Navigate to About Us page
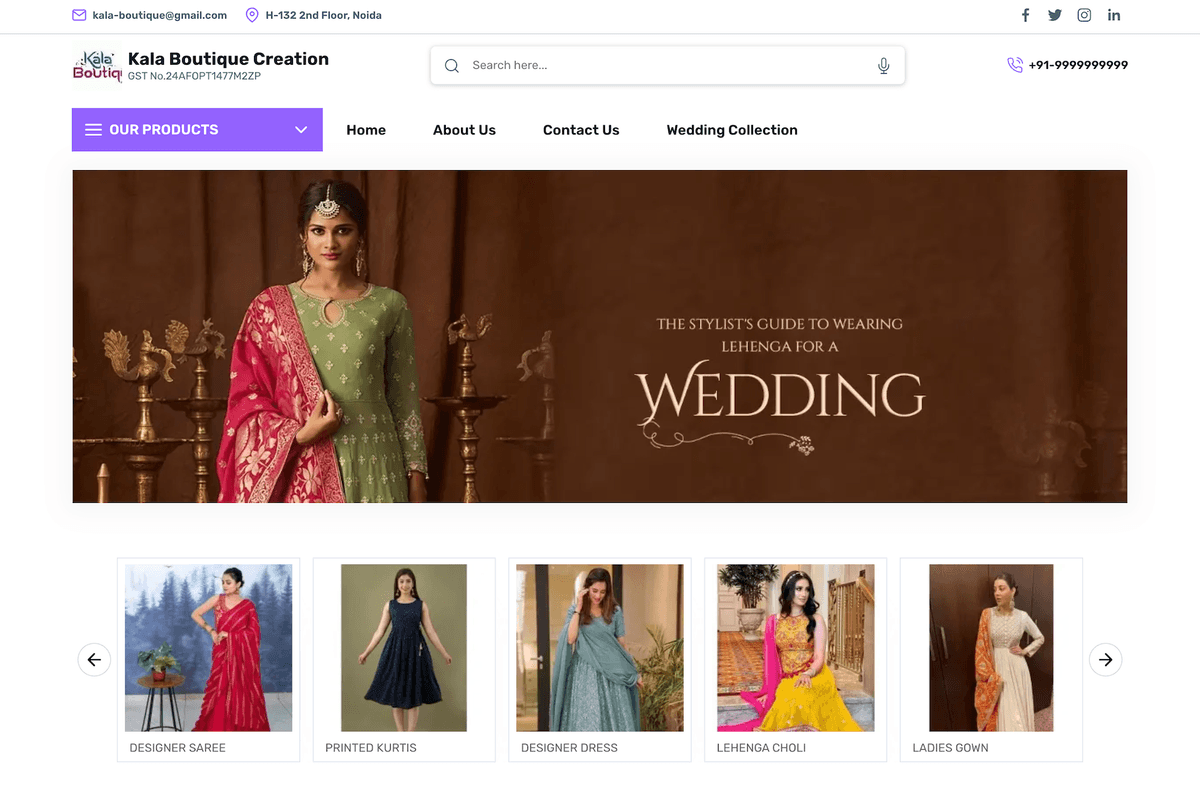 pos(464,130)
